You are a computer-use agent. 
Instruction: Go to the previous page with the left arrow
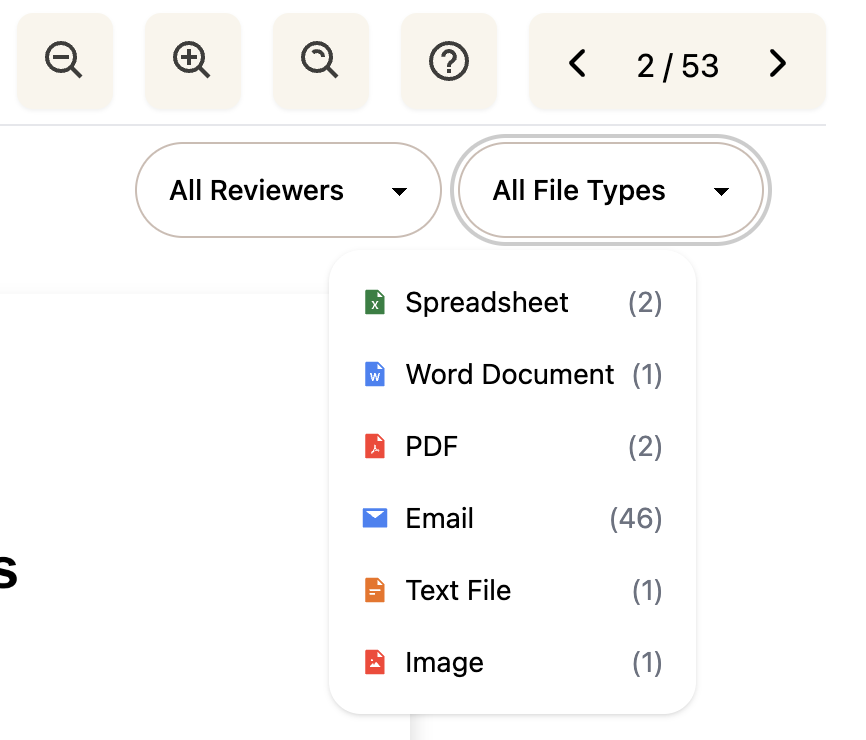[x=577, y=63]
